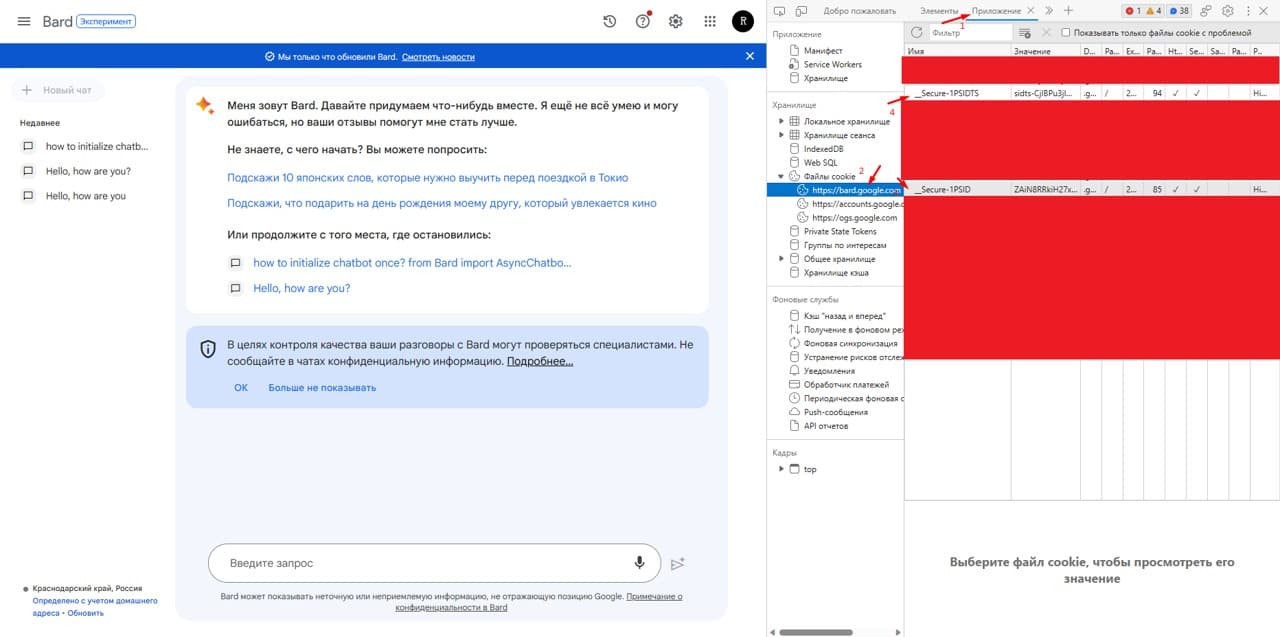Image resolution: width=1280 pixels, height=637 pixels.
Task: Open Хранилище кэша in the sidebar
Action: [x=836, y=273]
